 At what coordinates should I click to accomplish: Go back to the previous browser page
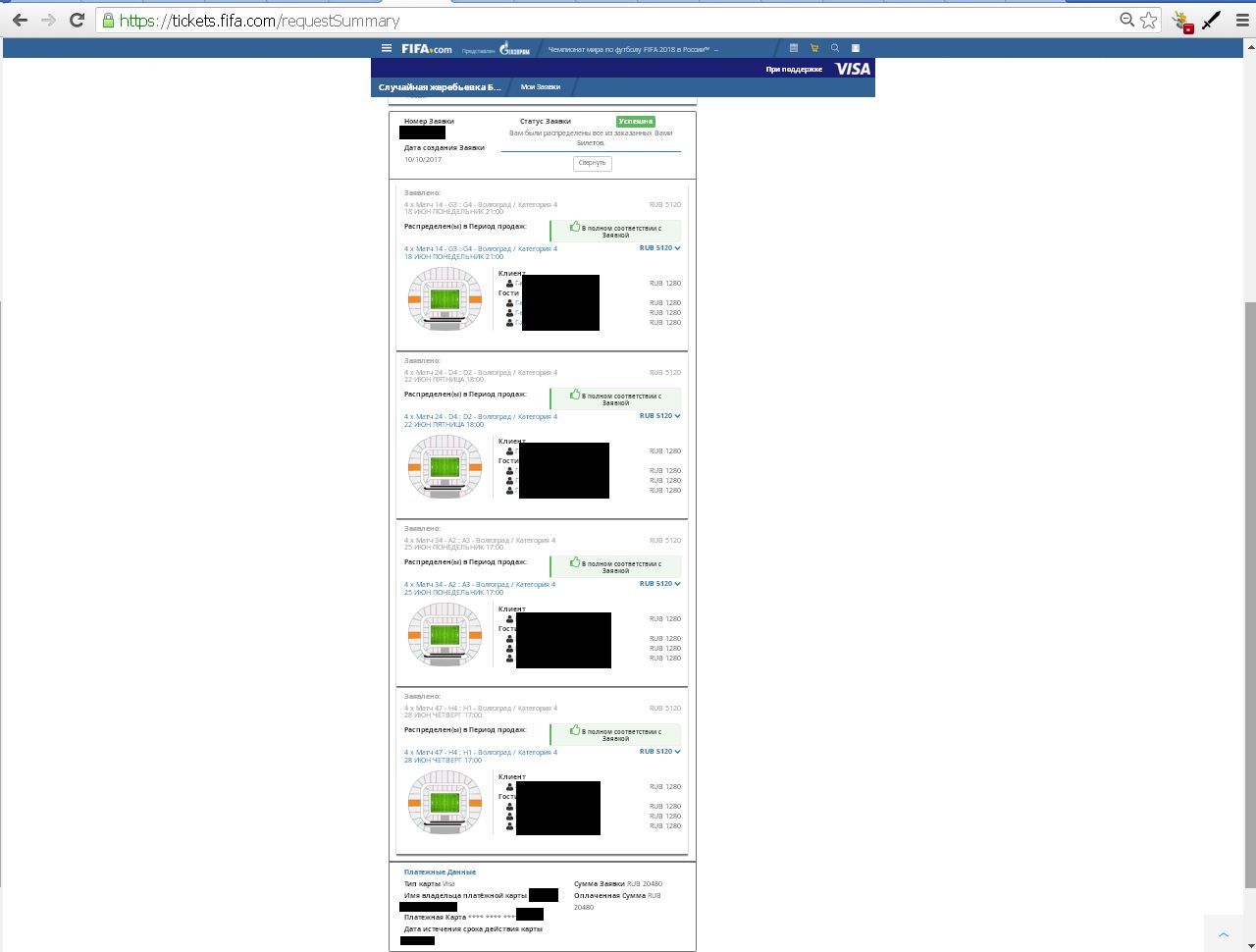point(20,20)
